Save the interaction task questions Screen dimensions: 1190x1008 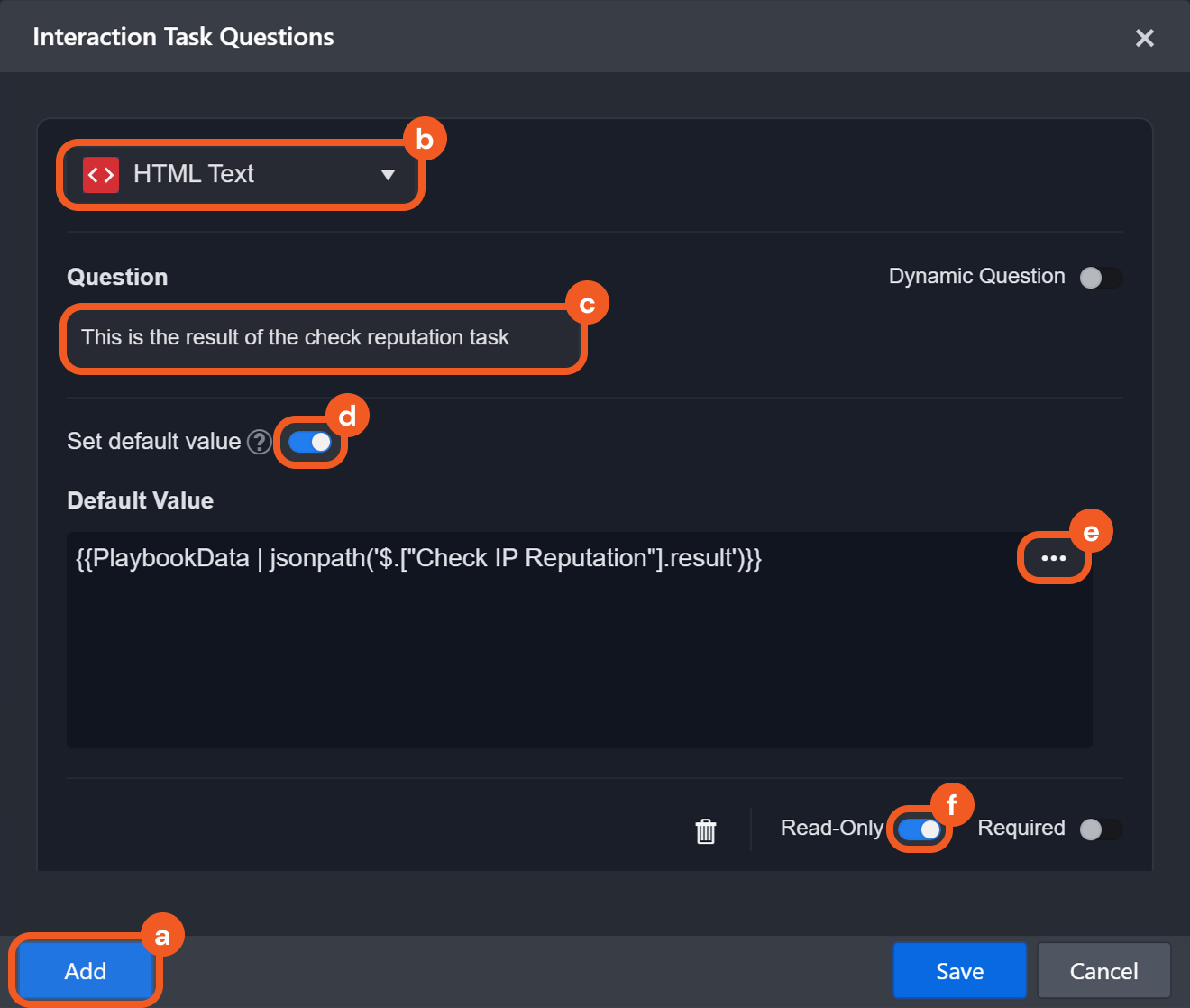[x=959, y=971]
